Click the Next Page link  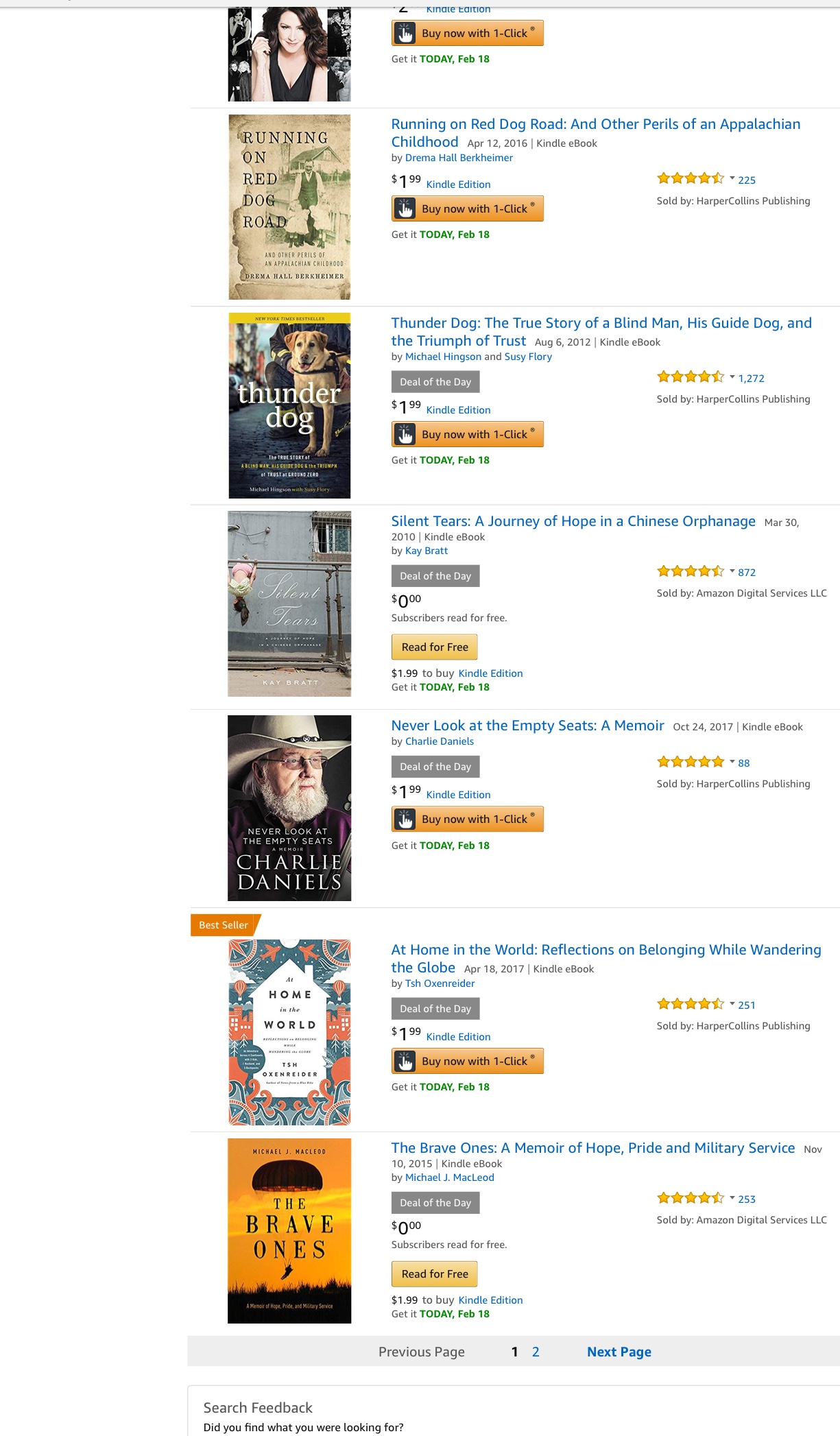click(619, 1352)
